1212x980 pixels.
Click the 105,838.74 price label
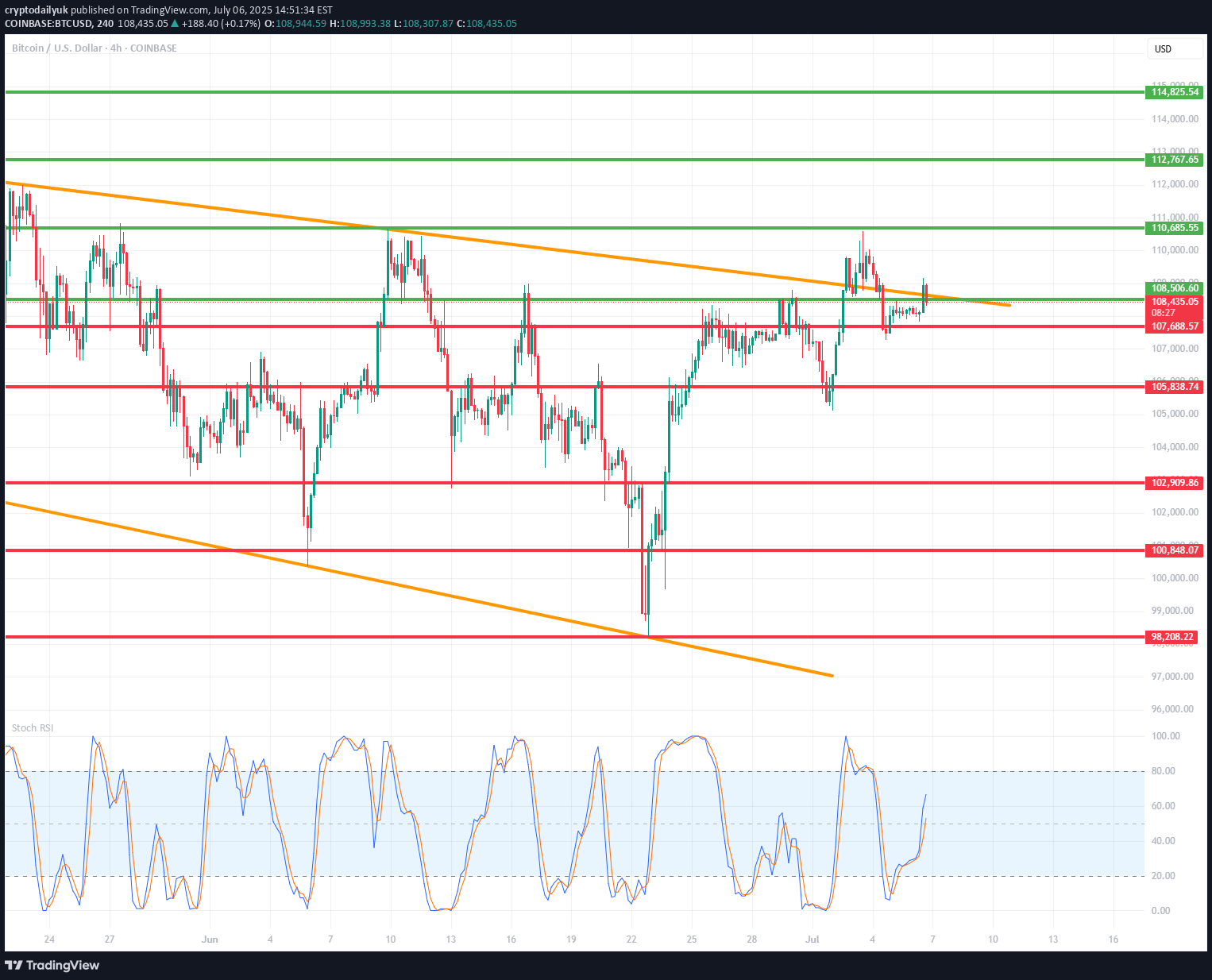(x=1175, y=387)
